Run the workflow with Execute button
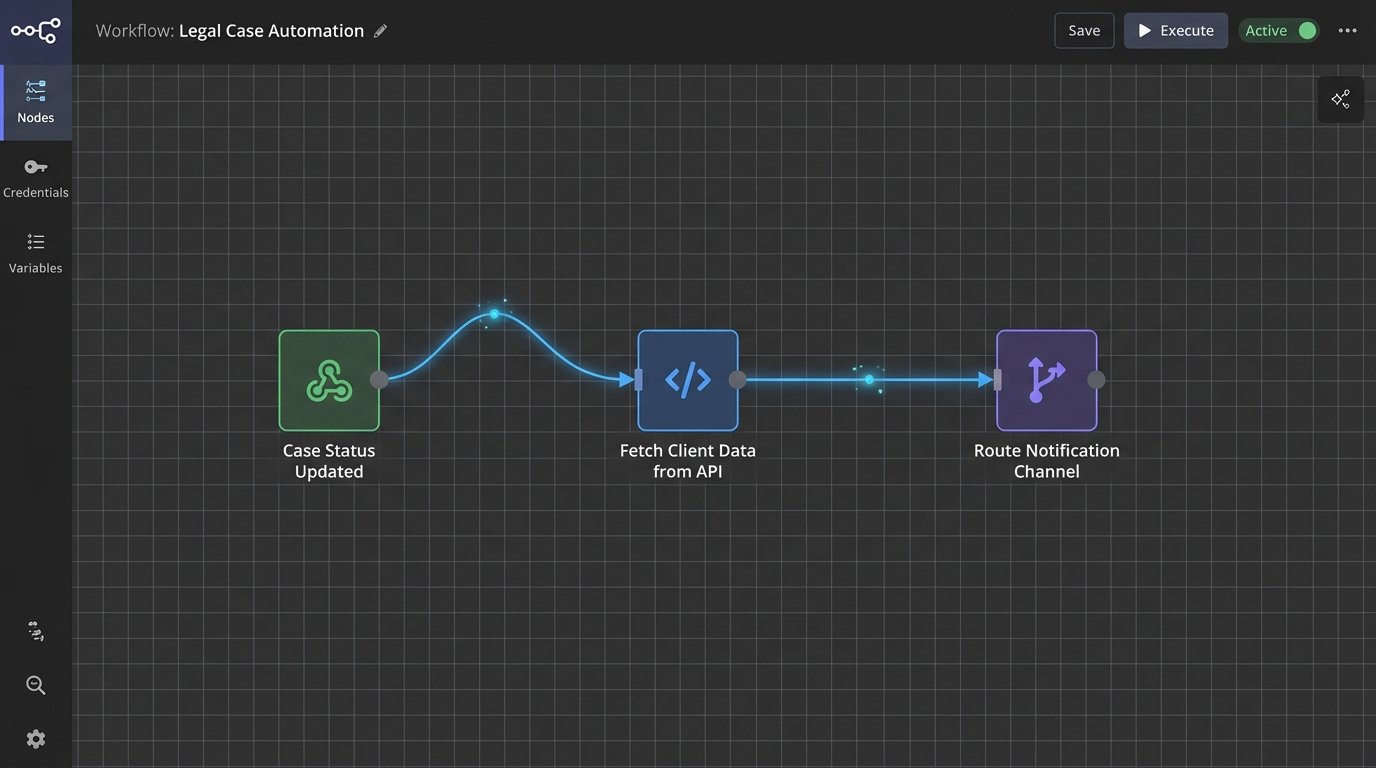 (x=1175, y=31)
